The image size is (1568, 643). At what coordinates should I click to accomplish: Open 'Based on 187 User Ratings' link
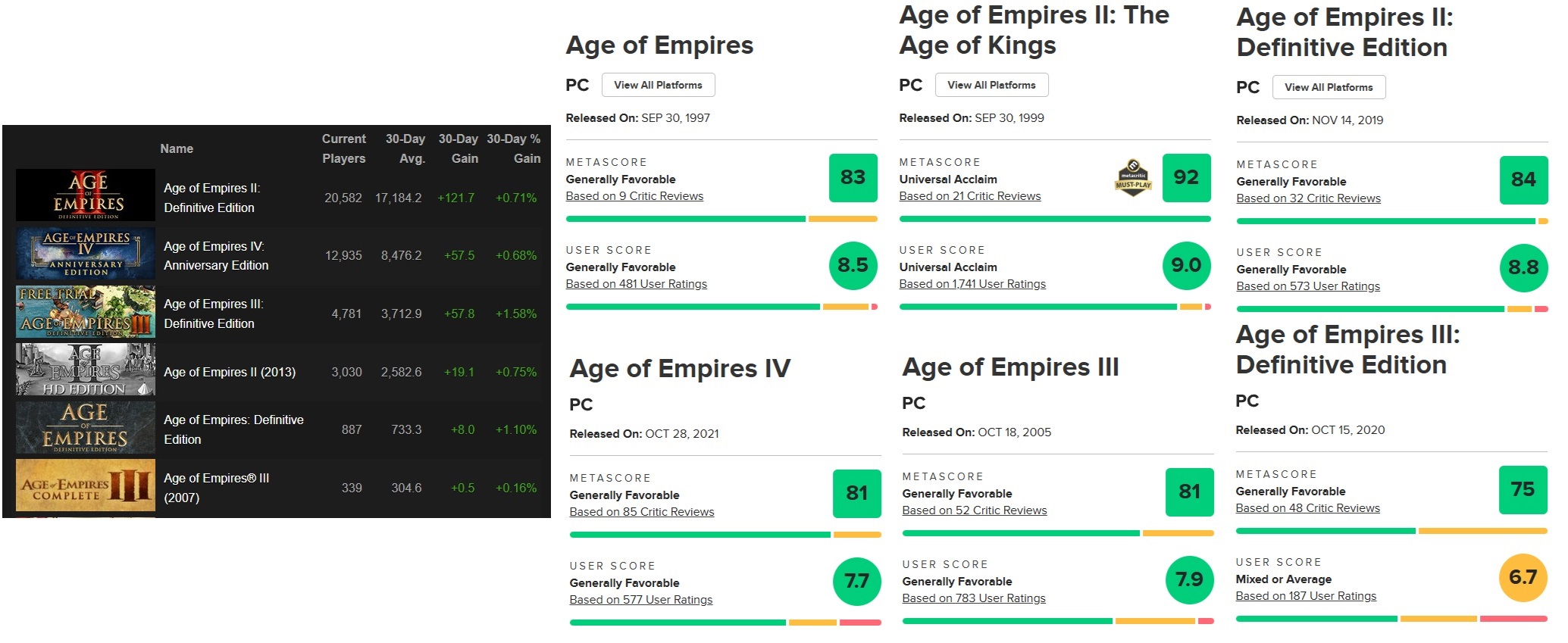coord(1306,596)
